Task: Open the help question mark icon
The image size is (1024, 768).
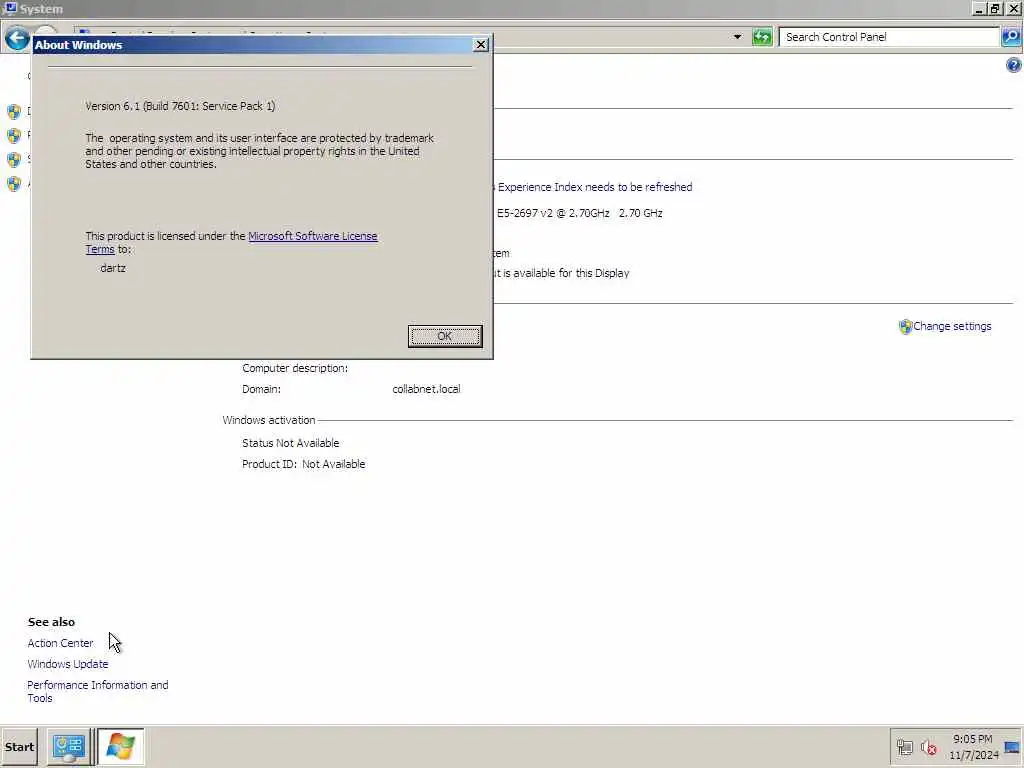Action: (x=1014, y=65)
